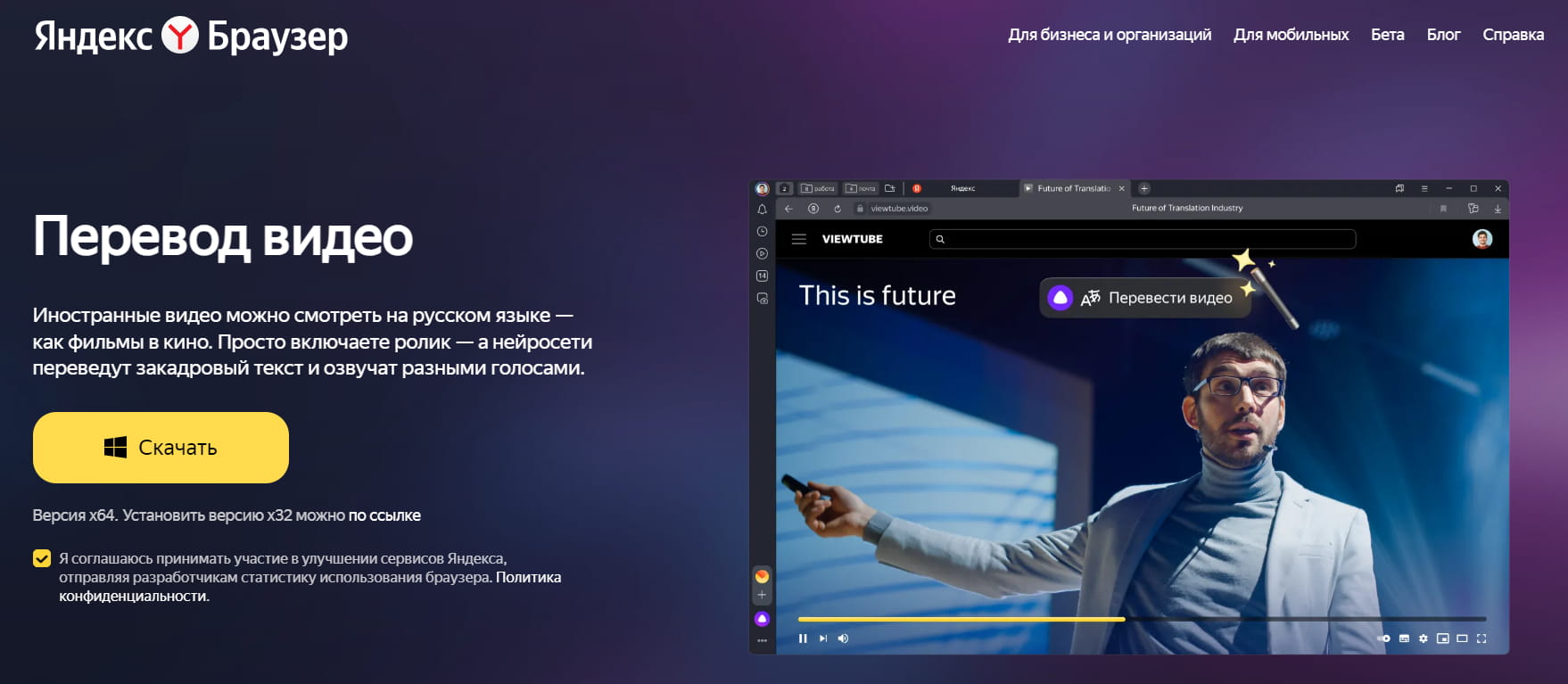This screenshot has width=1568, height=684.
Task: Open the three-dots more menu in the sidebar
Action: tap(762, 640)
